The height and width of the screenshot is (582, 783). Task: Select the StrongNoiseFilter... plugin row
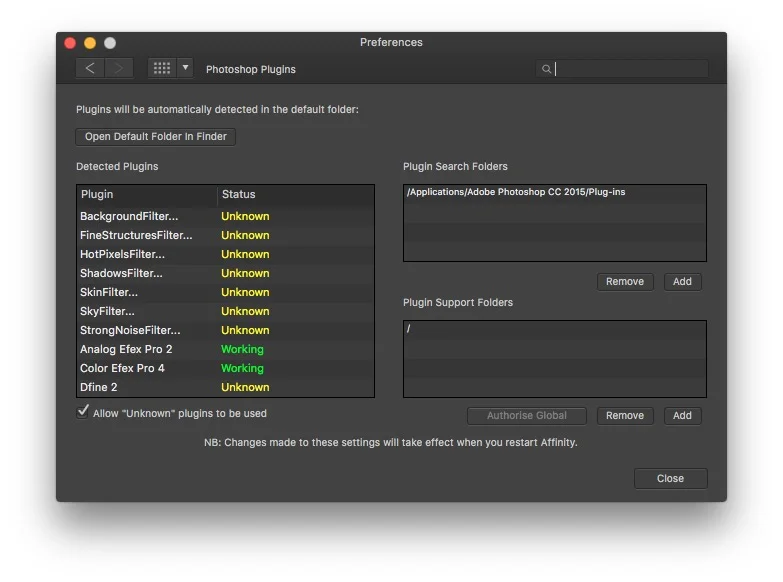click(x=225, y=330)
